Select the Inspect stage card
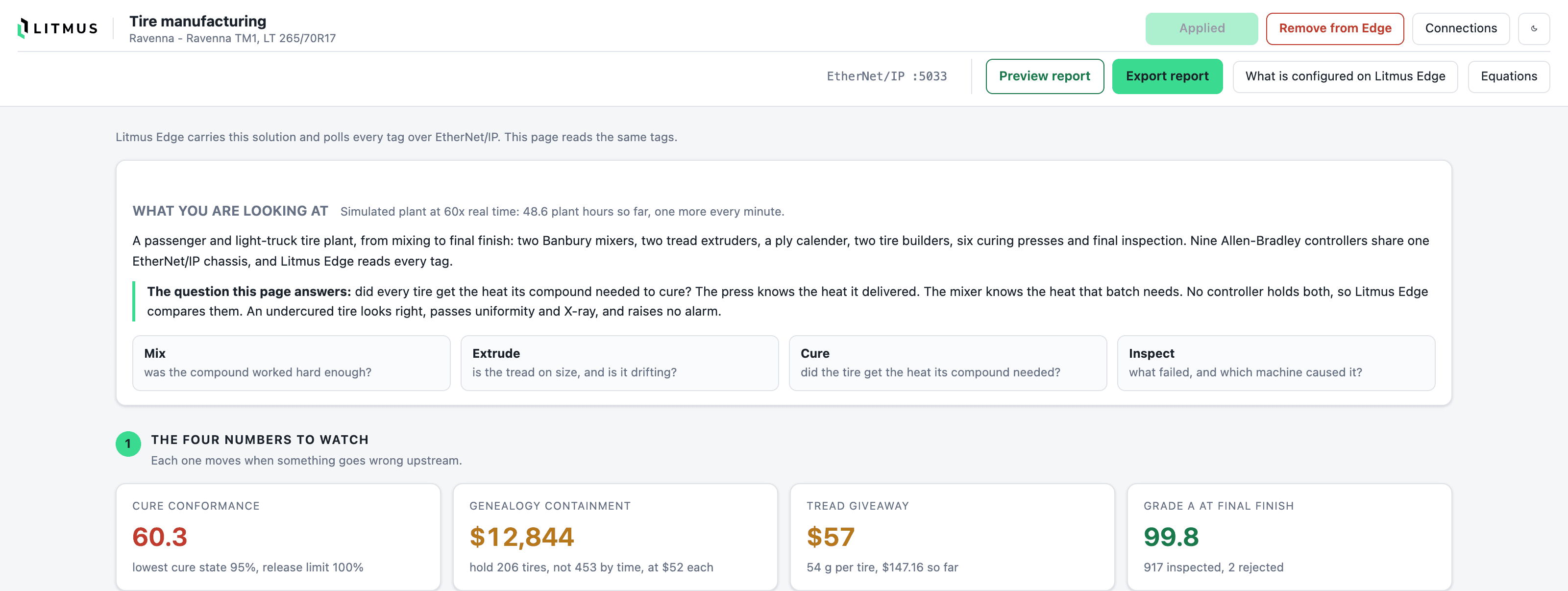 1276,363
